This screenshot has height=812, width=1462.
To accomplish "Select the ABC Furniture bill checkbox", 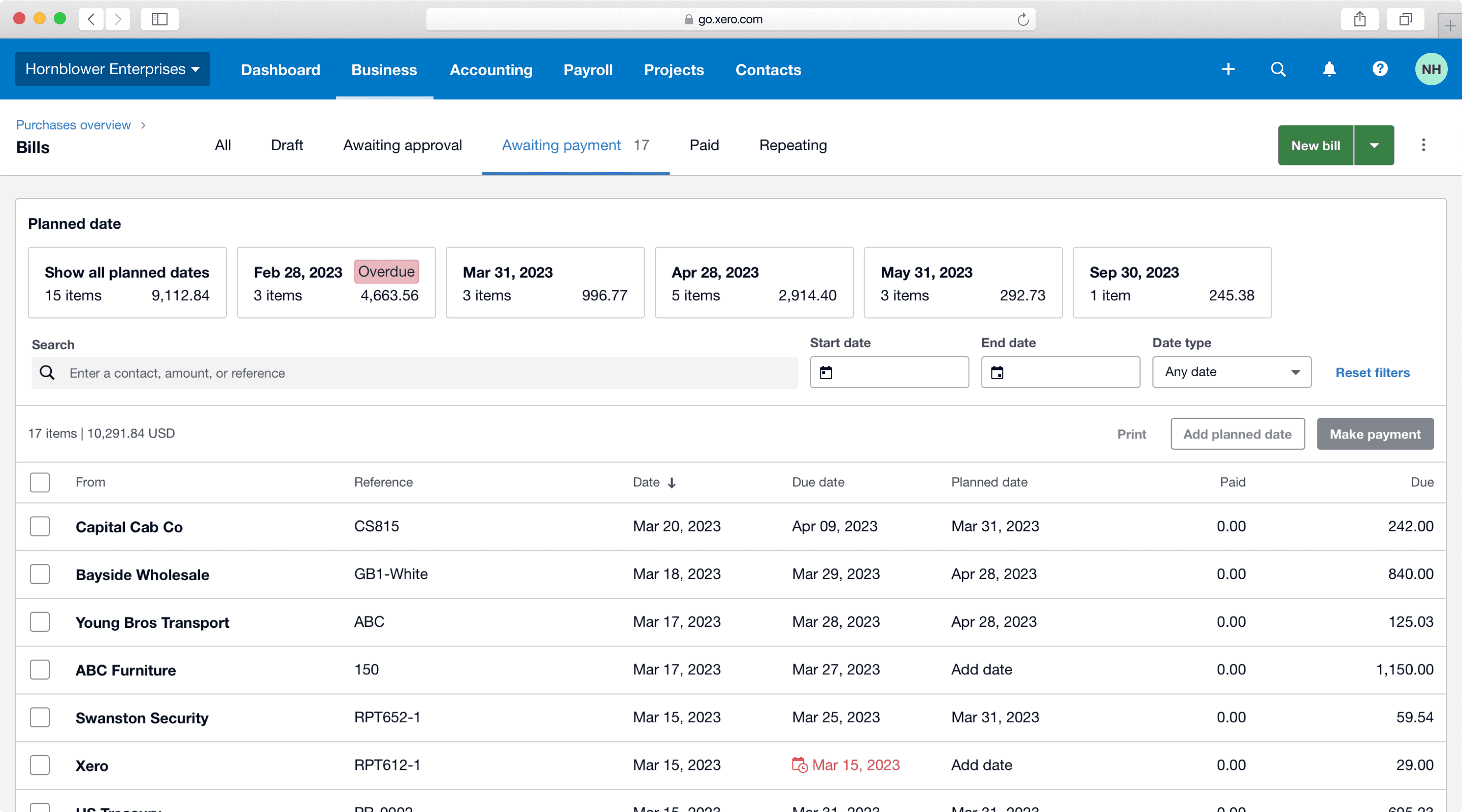I will [40, 669].
